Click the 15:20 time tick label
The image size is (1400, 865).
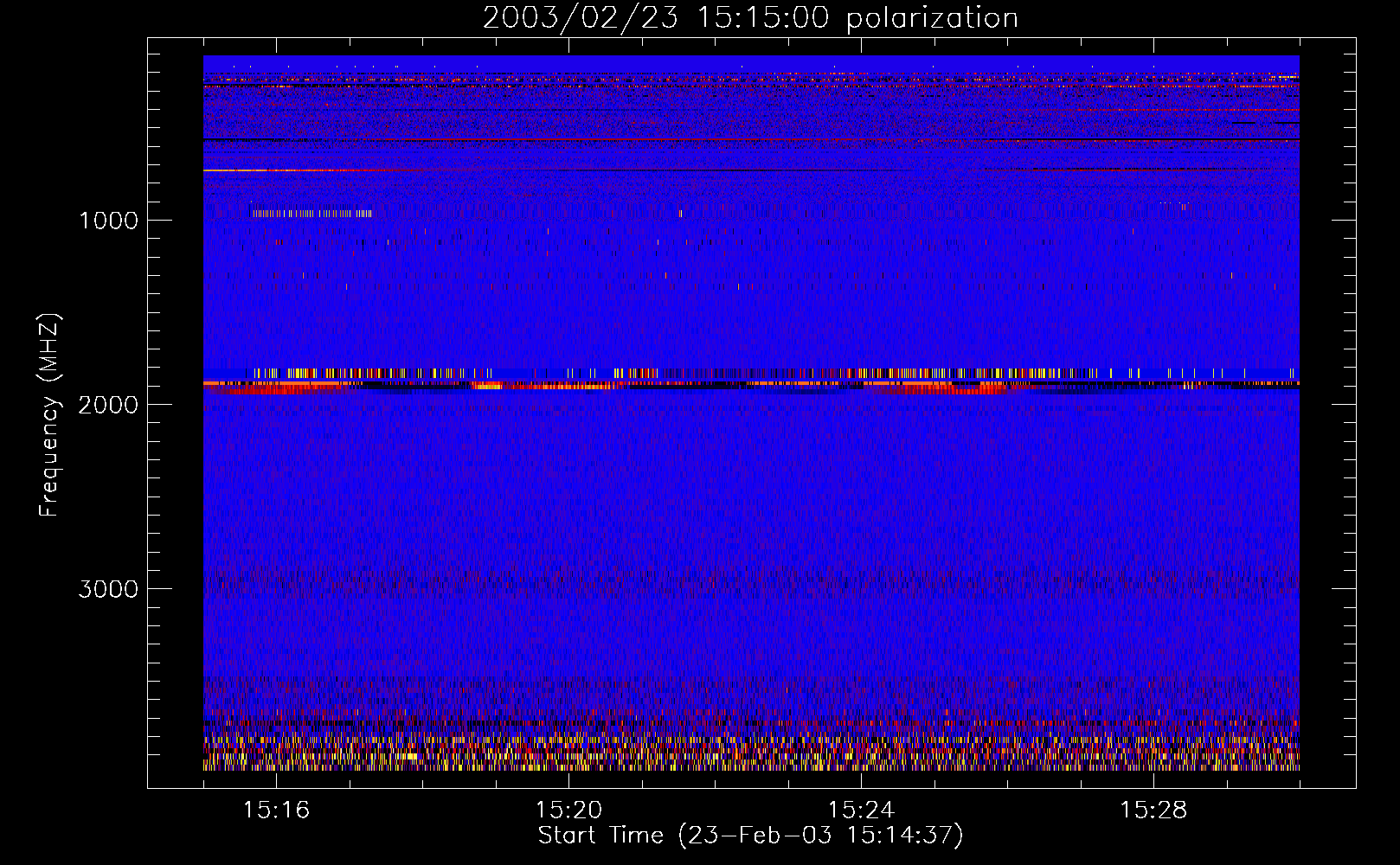point(568,811)
